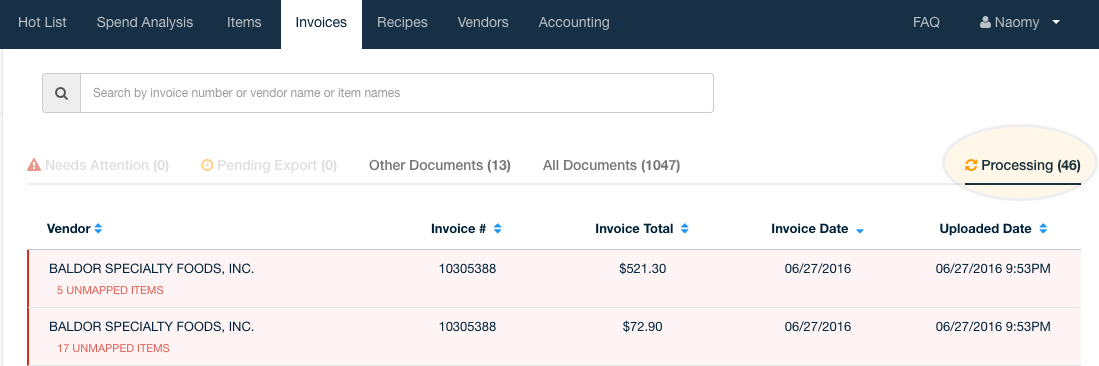Click uploaded date in the $521.30 row

(993, 269)
